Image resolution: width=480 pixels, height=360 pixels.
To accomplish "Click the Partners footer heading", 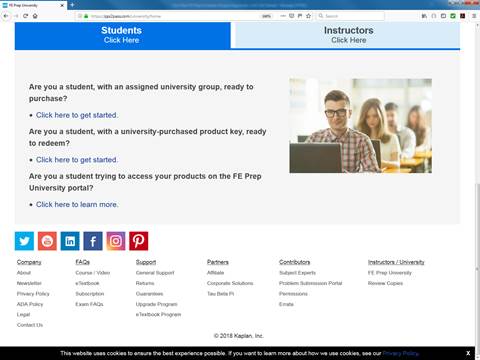I will pyautogui.click(x=218, y=262).
